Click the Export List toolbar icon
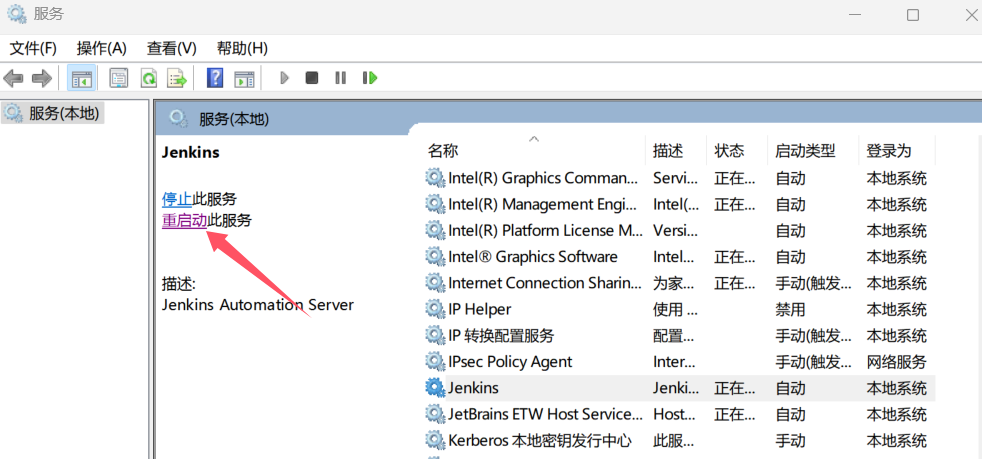 pyautogui.click(x=177, y=78)
